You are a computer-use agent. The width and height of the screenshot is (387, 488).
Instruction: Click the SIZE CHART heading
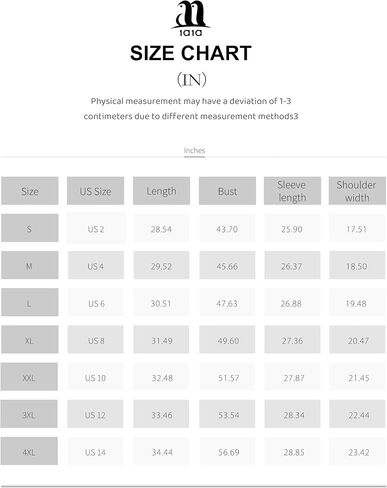pyautogui.click(x=191, y=53)
